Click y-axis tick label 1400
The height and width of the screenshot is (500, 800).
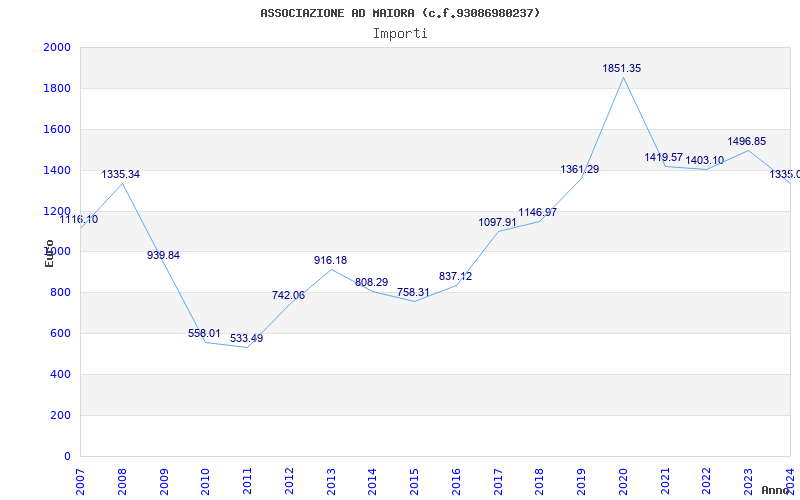pyautogui.click(x=57, y=170)
